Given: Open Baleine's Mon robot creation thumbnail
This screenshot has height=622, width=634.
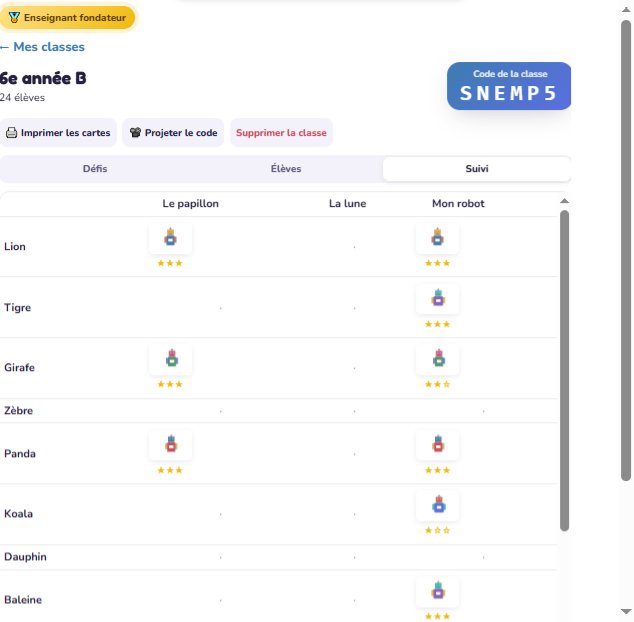Looking at the screenshot, I should click(x=437, y=592).
